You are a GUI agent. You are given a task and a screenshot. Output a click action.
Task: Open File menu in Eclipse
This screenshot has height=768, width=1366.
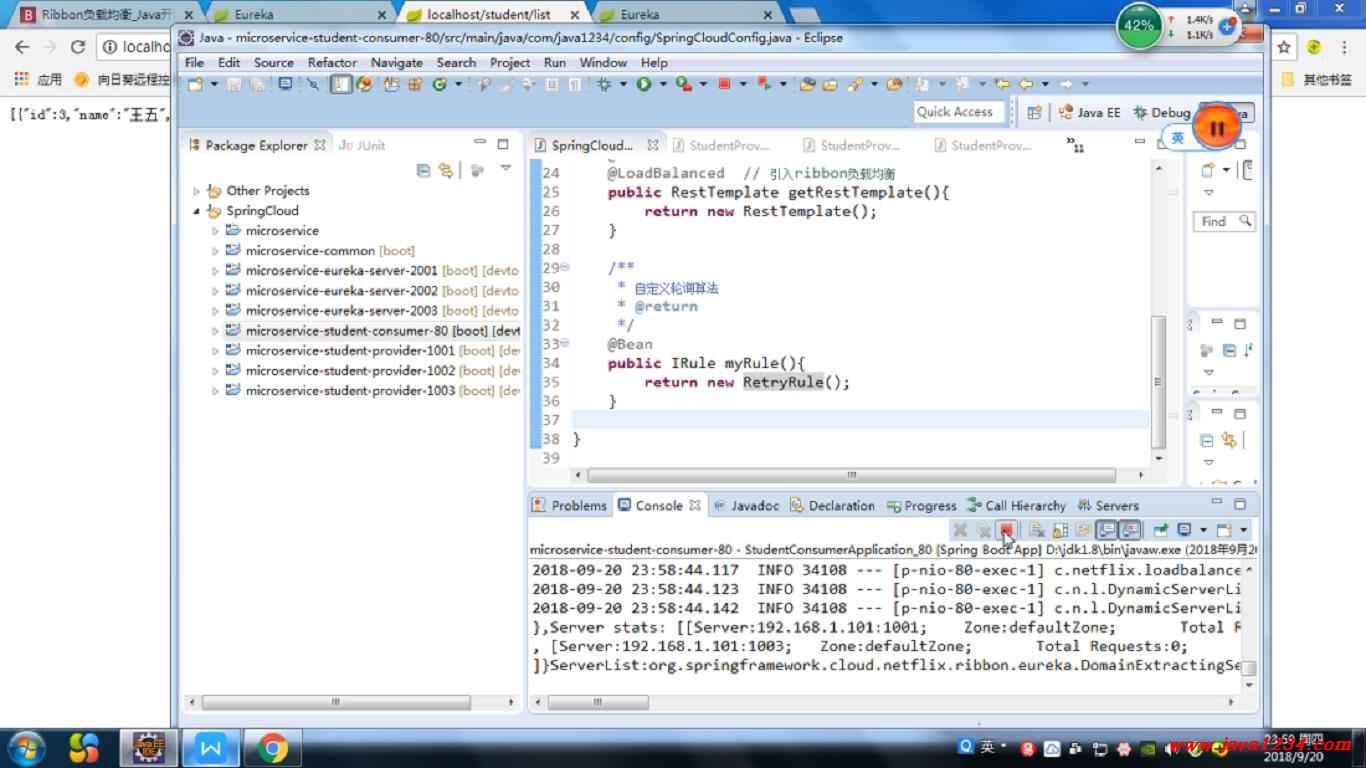coord(194,62)
